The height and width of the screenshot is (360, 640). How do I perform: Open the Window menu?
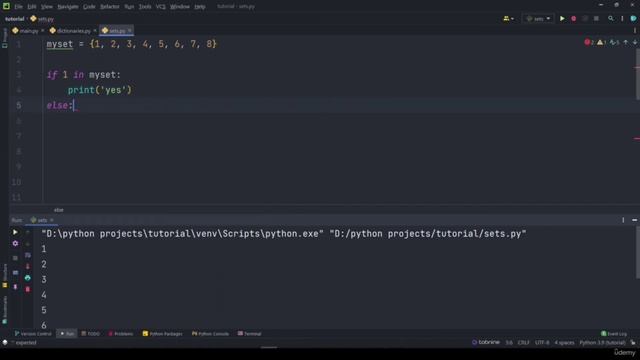pos(180,7)
